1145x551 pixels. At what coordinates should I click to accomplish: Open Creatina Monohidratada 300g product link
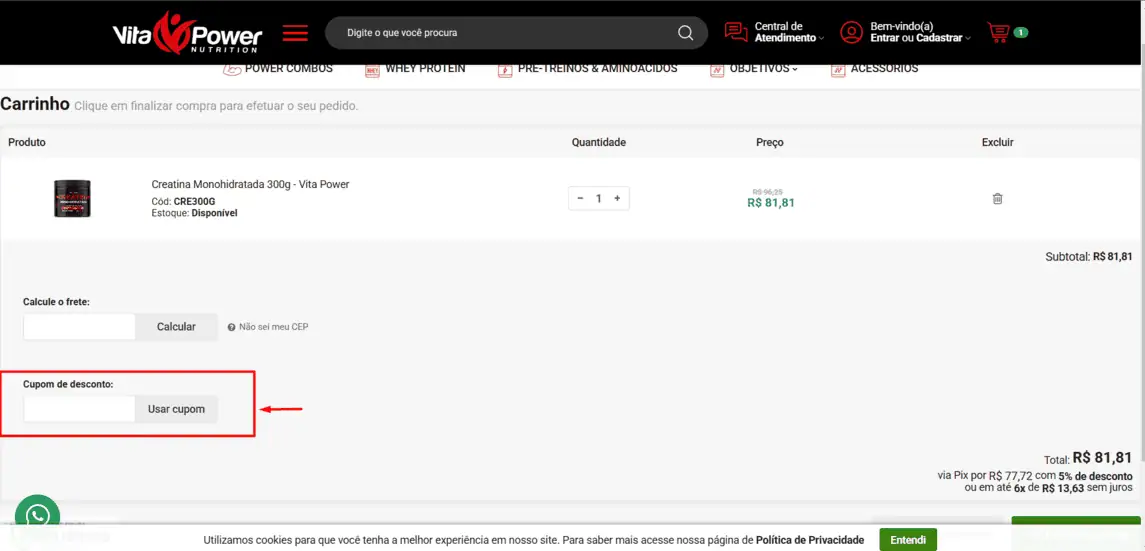(x=250, y=185)
